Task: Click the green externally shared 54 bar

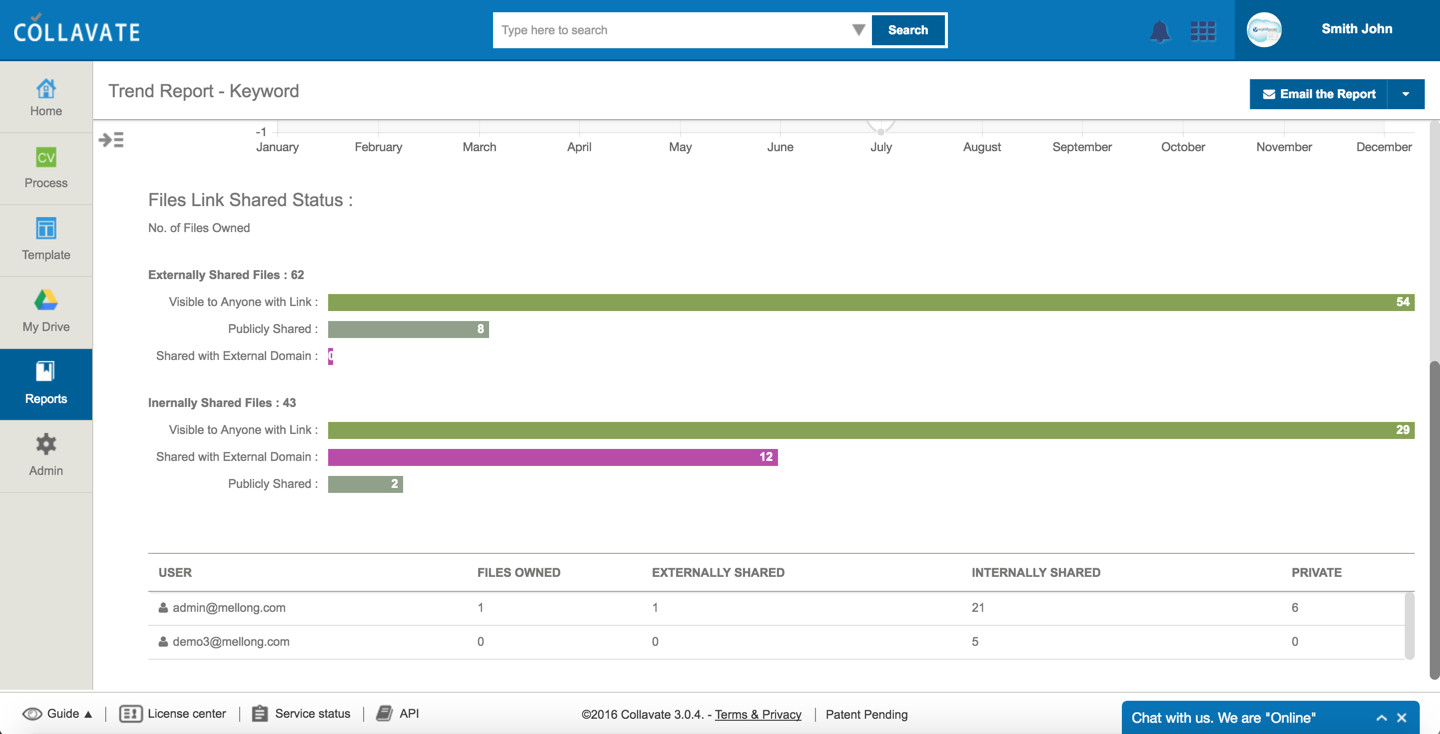Action: tap(870, 302)
